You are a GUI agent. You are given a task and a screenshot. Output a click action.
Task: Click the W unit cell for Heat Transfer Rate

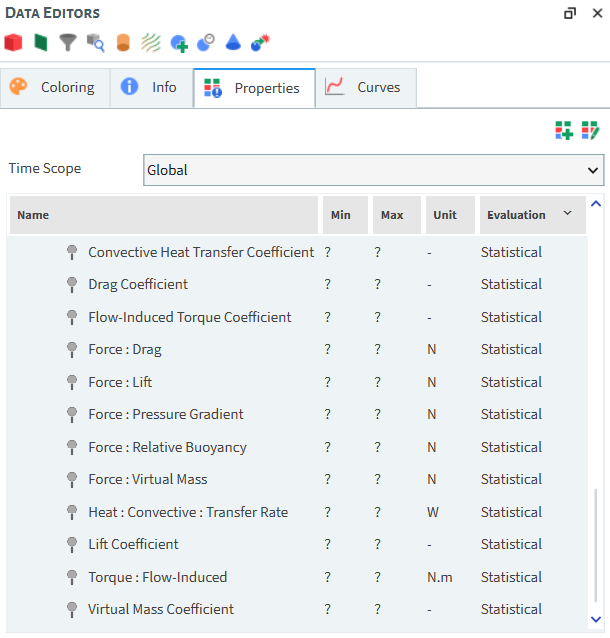(433, 512)
